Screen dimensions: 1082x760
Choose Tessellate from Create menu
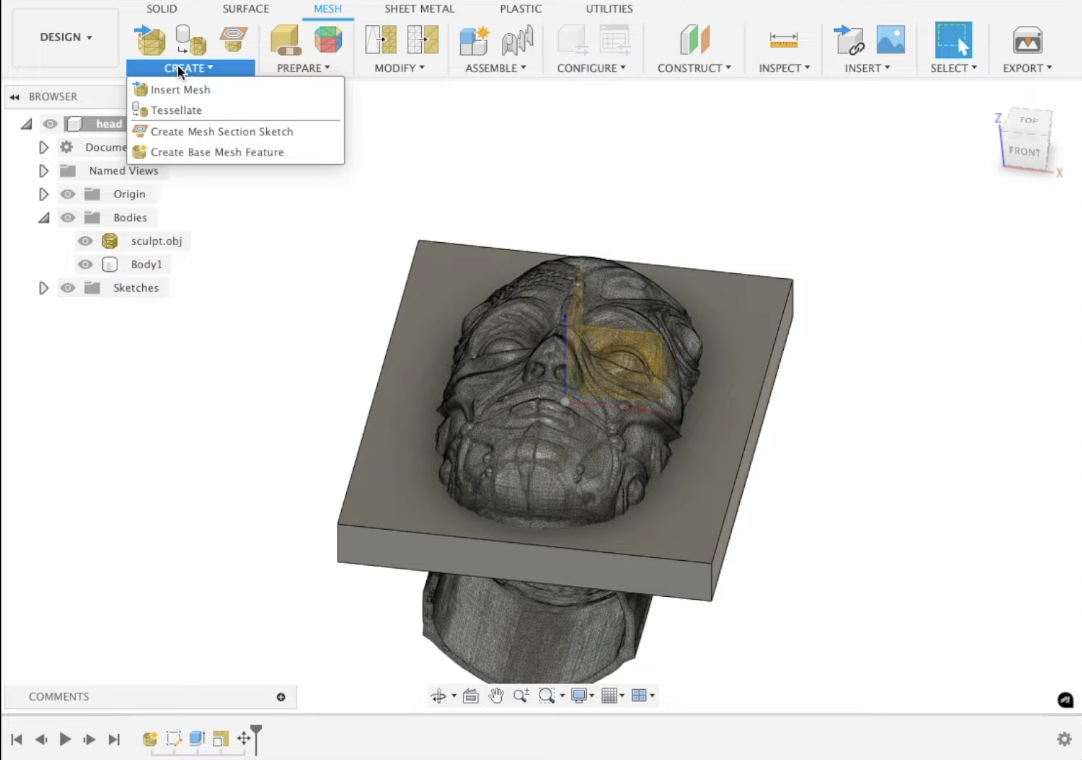pyautogui.click(x=235, y=110)
